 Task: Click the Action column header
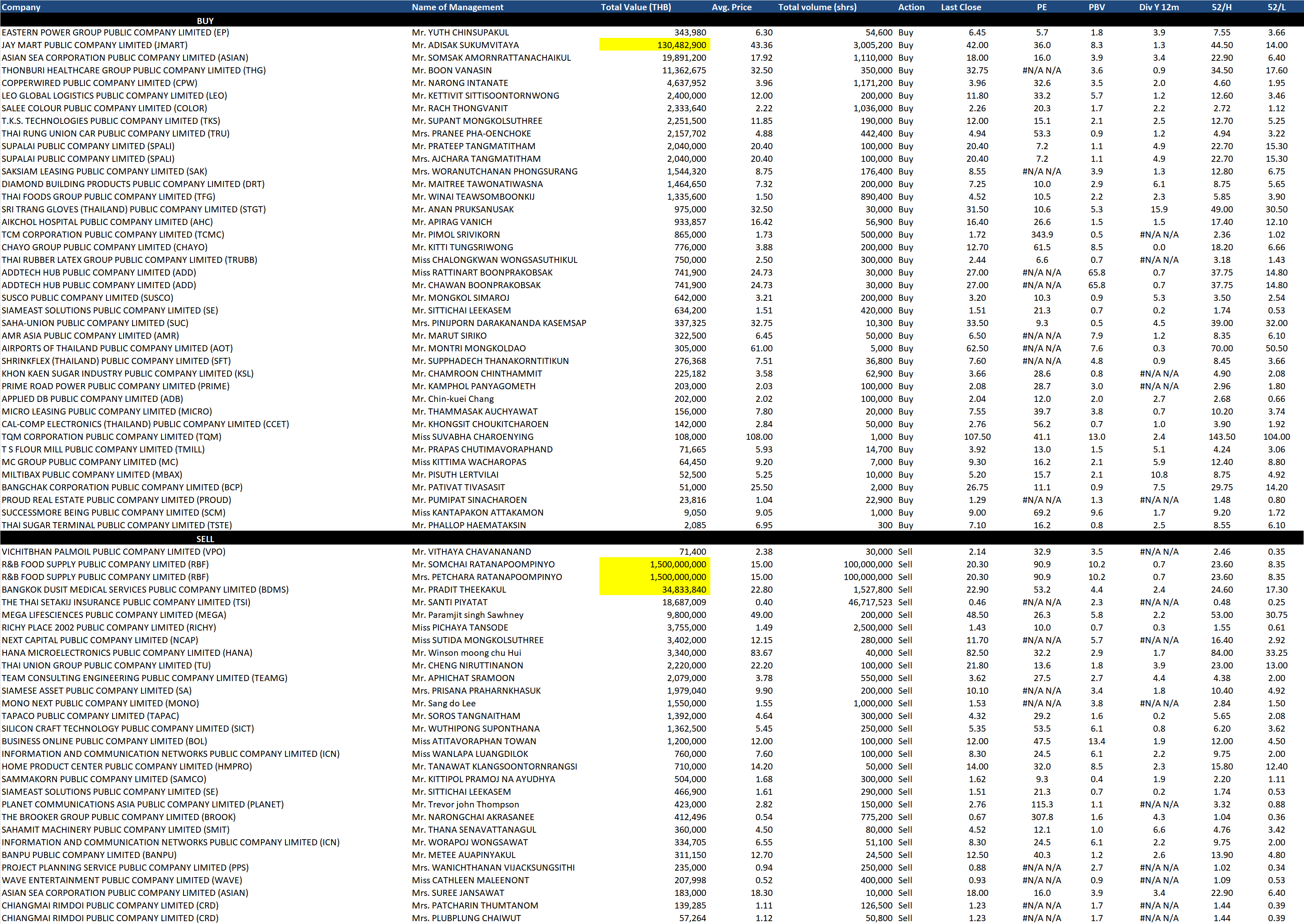point(911,7)
